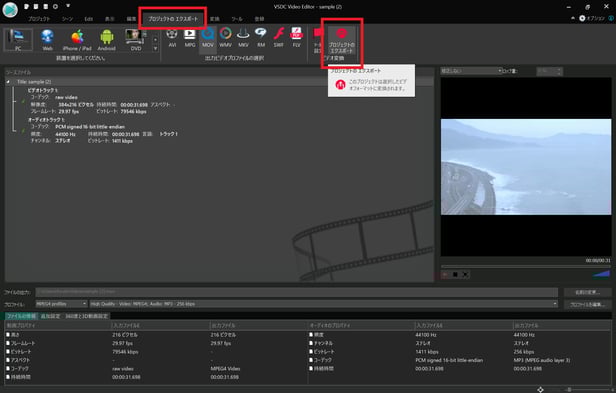
Task: Click the stop button under the preview
Action: (455, 275)
